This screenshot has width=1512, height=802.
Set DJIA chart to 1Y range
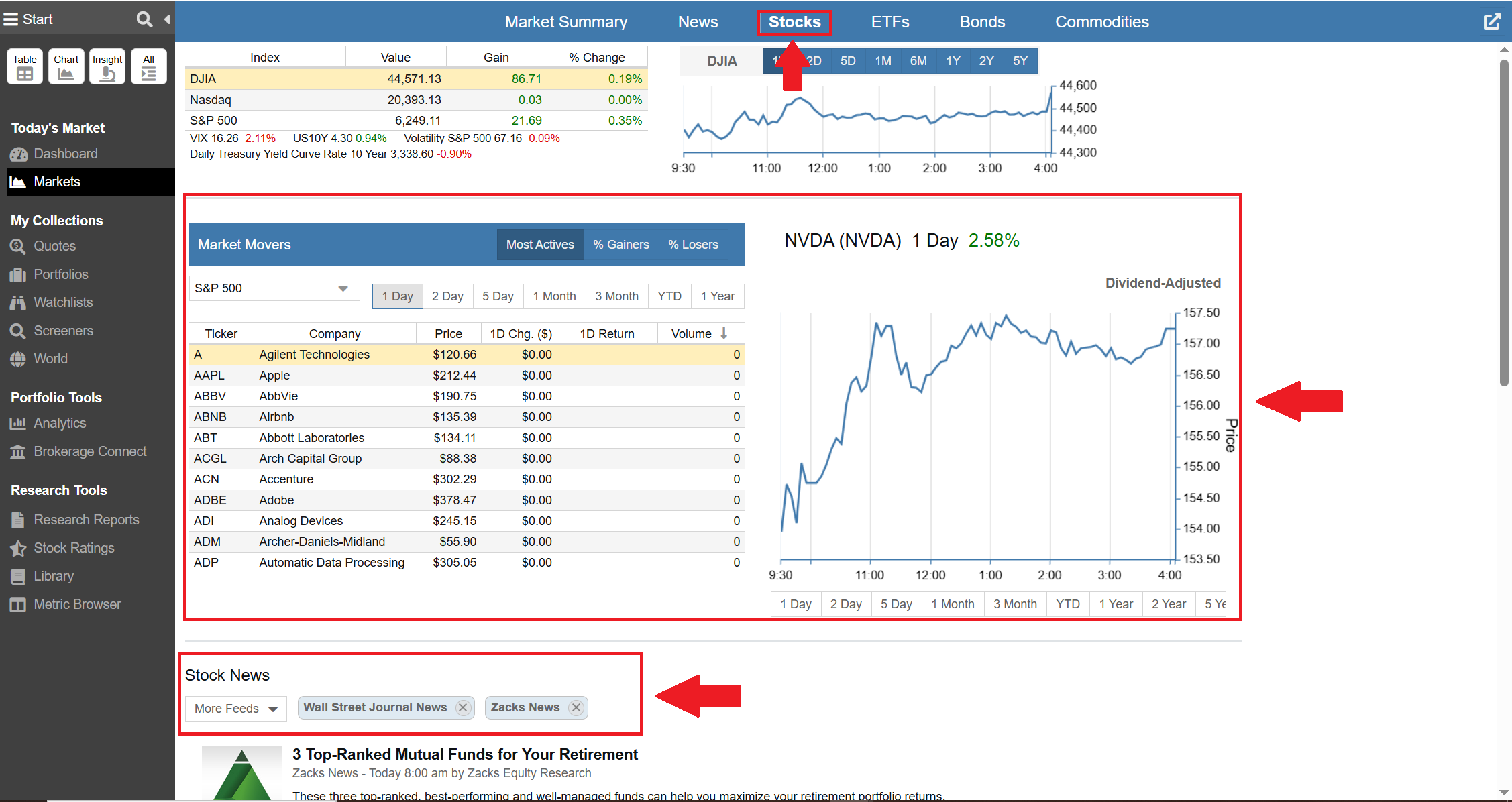[953, 61]
